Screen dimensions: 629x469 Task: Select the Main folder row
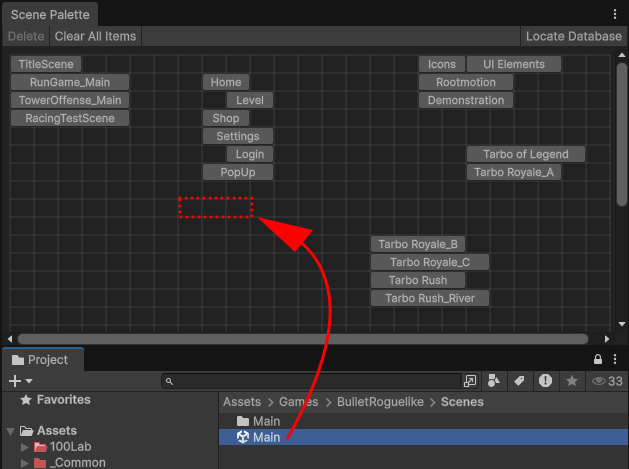424,421
